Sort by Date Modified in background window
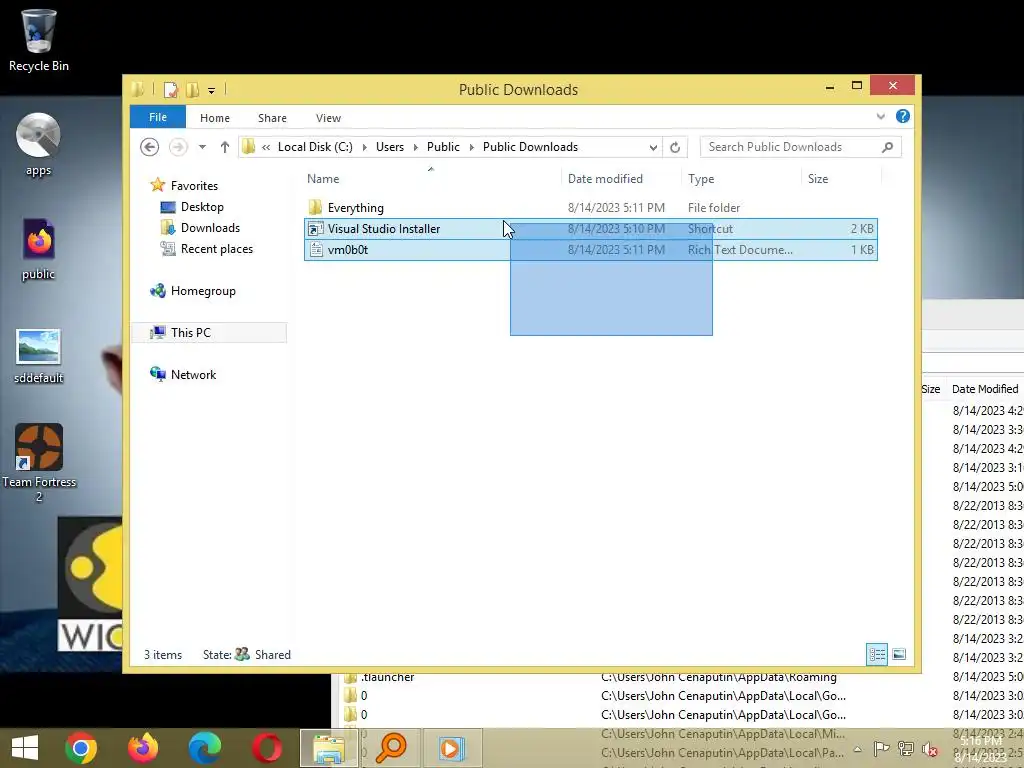 (985, 389)
